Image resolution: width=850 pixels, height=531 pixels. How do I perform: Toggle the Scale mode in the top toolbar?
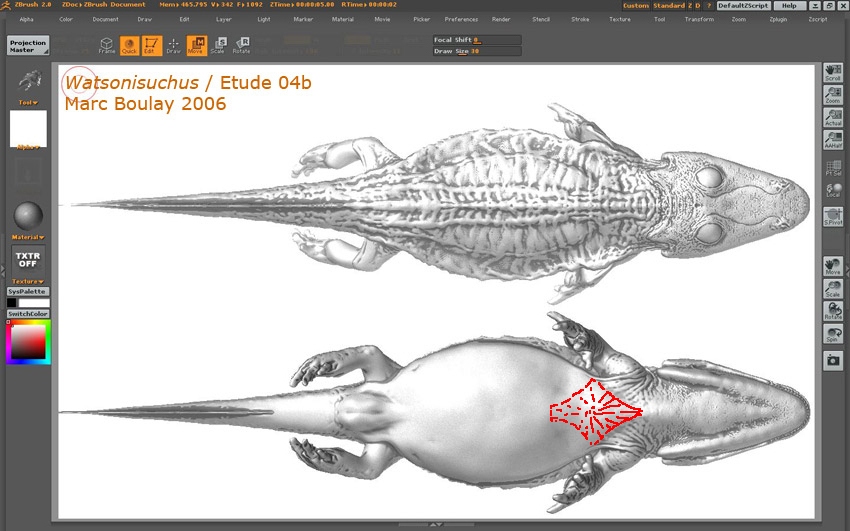pos(218,46)
